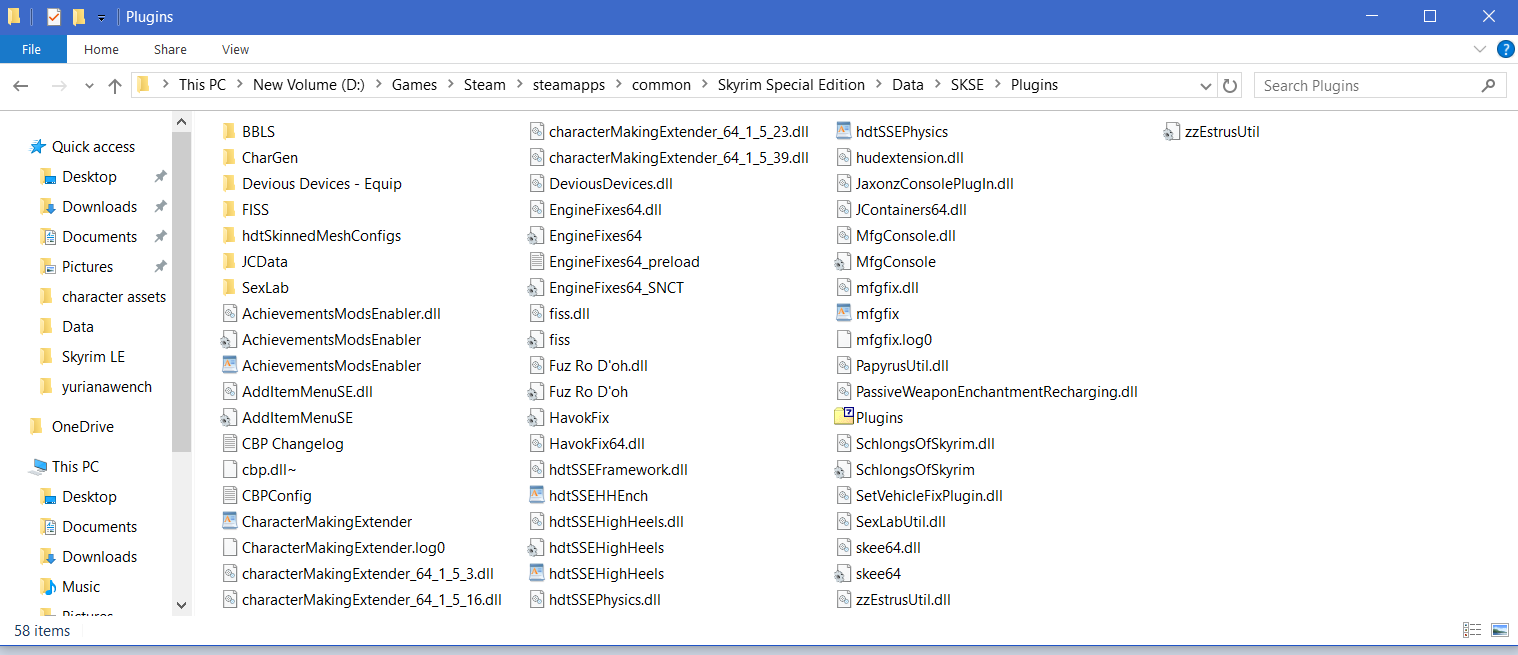Go up one level with Up arrow
This screenshot has height=655, width=1518.
115,86
